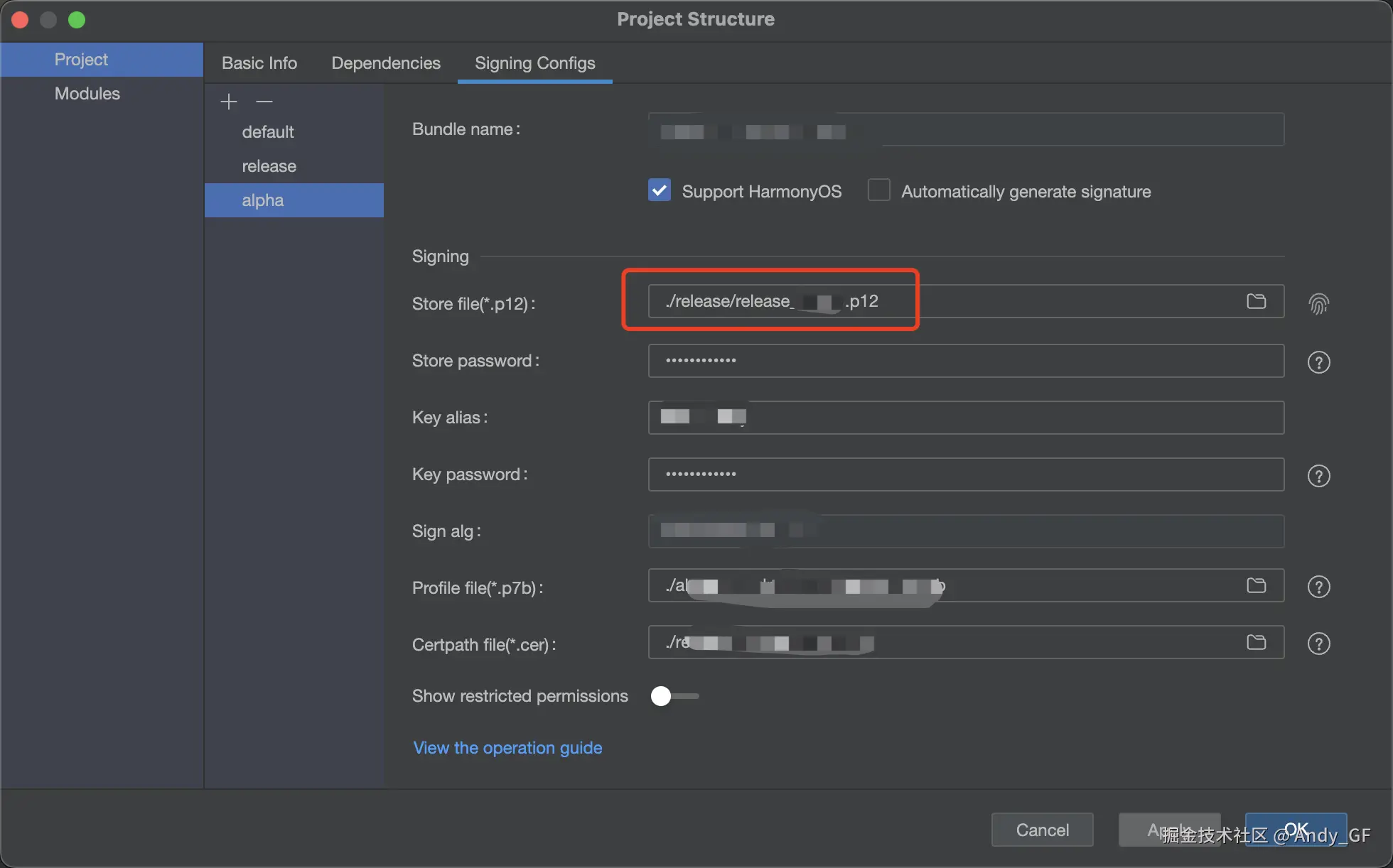Image resolution: width=1393 pixels, height=868 pixels.
Task: Browse folder icon for Profile file field
Action: pyautogui.click(x=1256, y=585)
